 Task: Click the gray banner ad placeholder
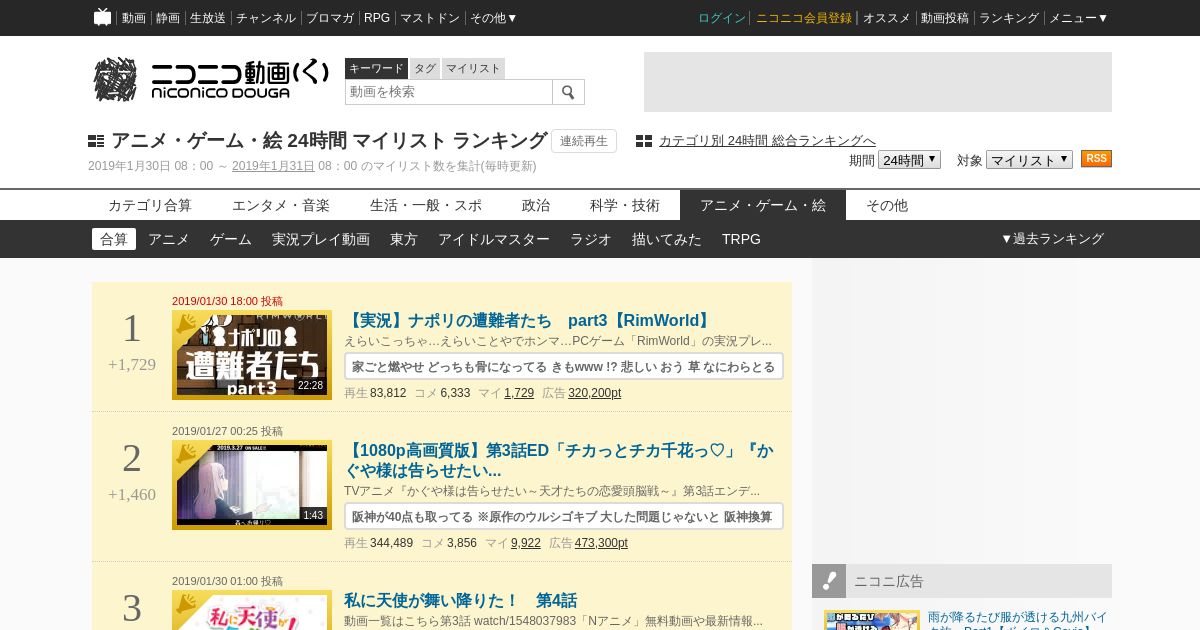pos(878,82)
